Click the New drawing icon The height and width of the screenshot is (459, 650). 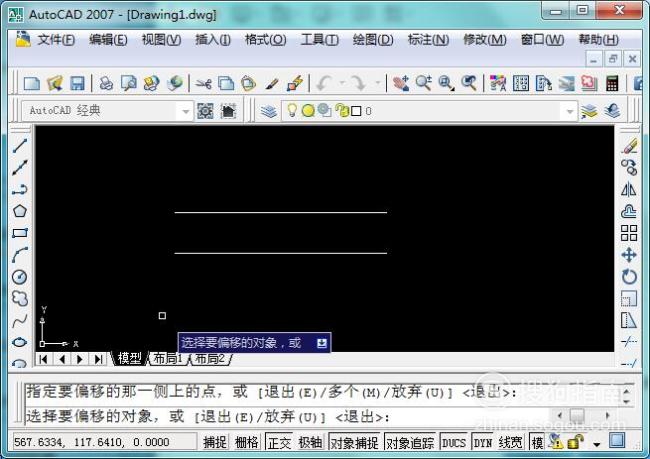pyautogui.click(x=32, y=83)
